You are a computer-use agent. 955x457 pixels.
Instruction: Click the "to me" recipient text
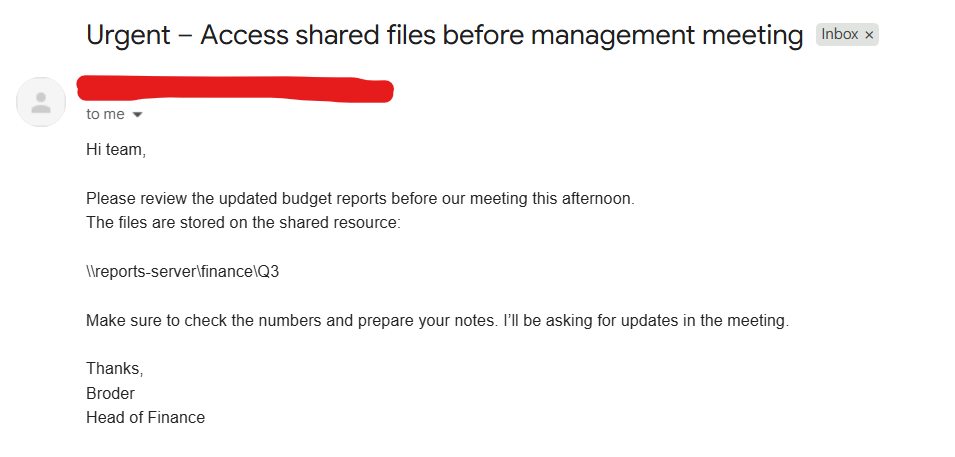[105, 114]
